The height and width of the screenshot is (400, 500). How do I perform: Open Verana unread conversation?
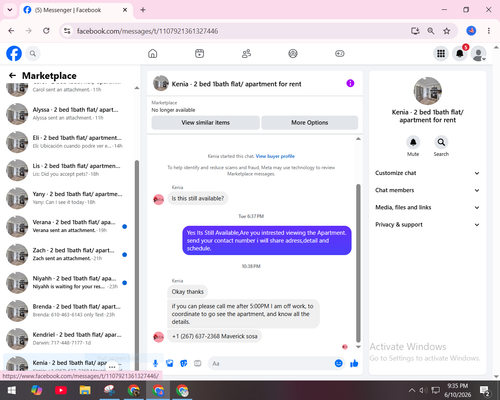point(68,226)
